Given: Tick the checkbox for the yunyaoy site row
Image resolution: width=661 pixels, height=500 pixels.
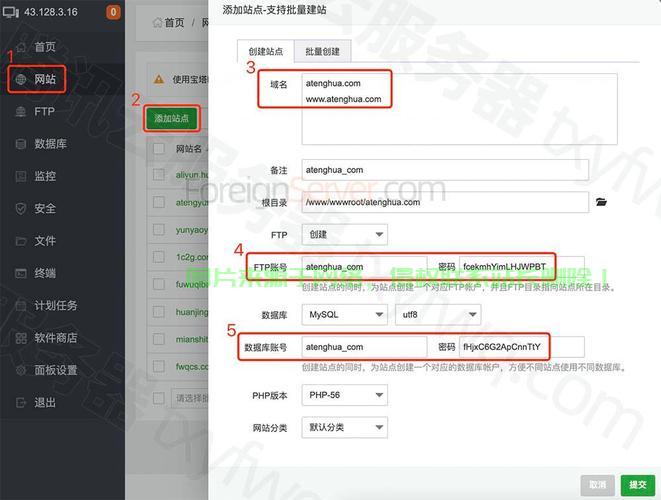Looking at the screenshot, I should tap(159, 230).
